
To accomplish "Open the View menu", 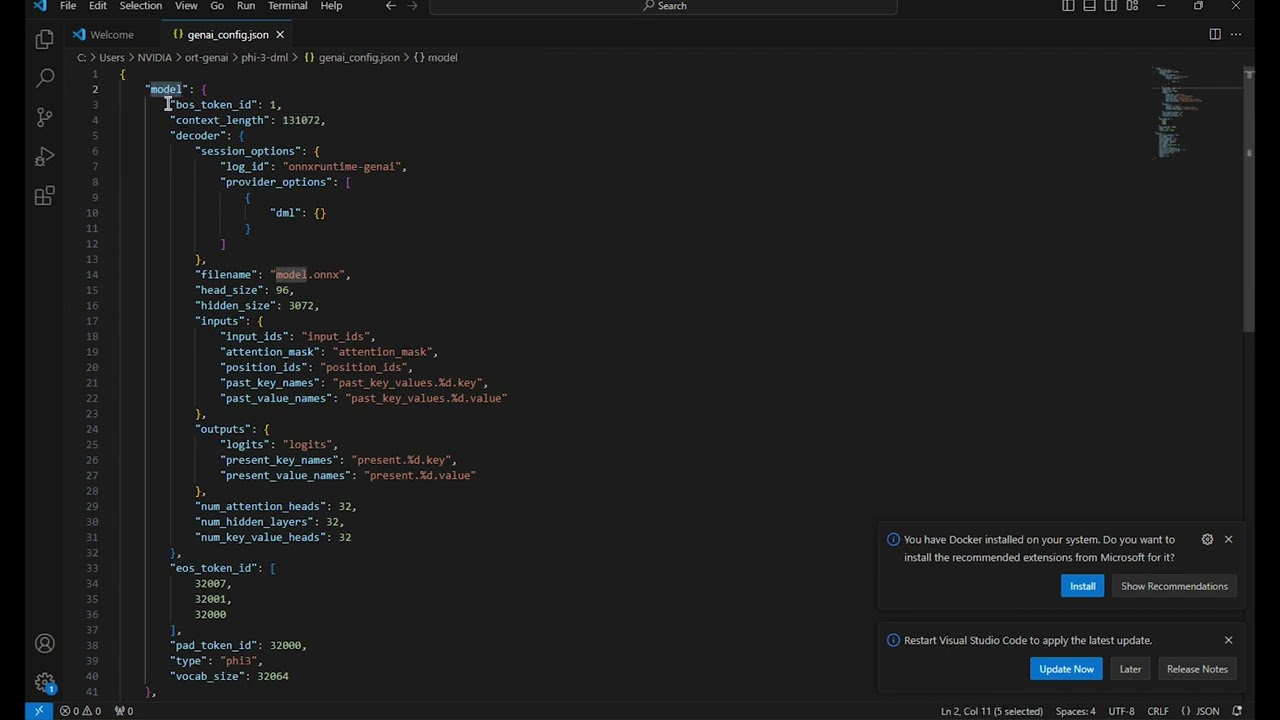I will (x=186, y=6).
